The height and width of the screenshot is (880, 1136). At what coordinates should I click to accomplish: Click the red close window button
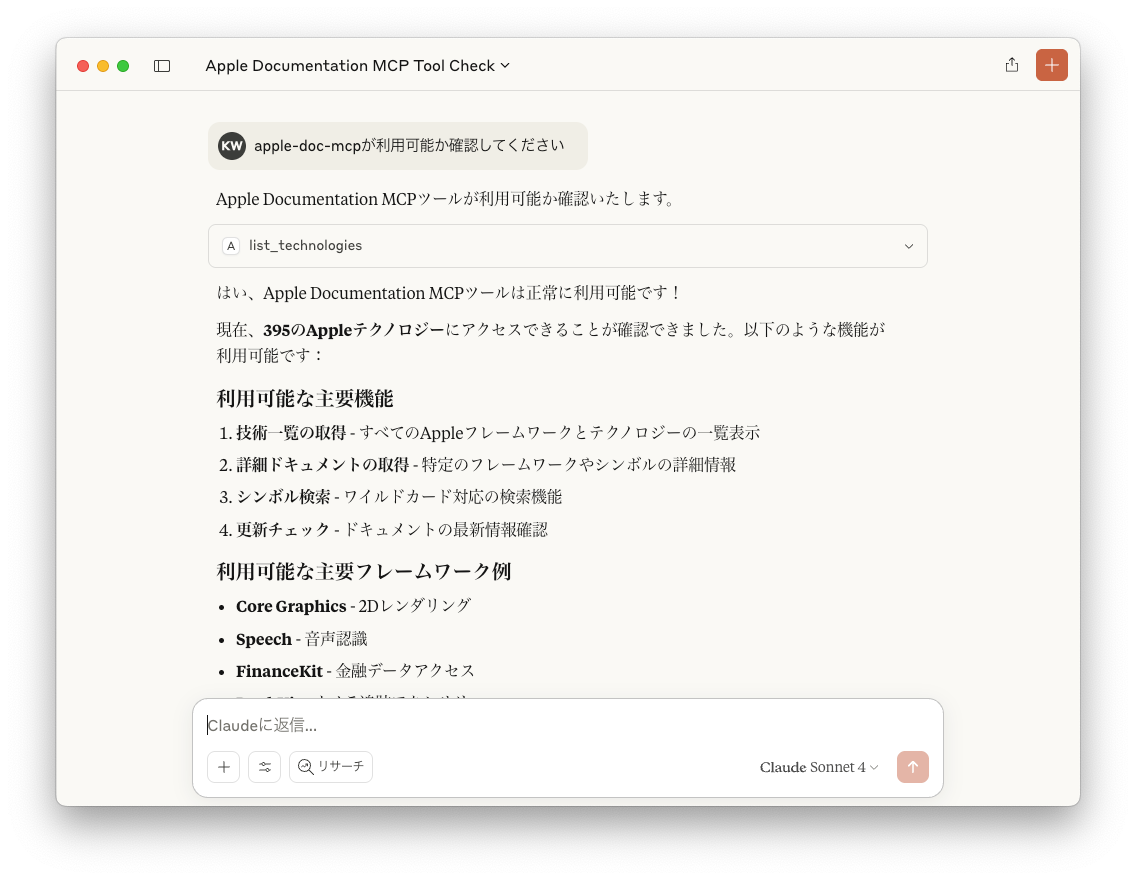click(x=83, y=66)
